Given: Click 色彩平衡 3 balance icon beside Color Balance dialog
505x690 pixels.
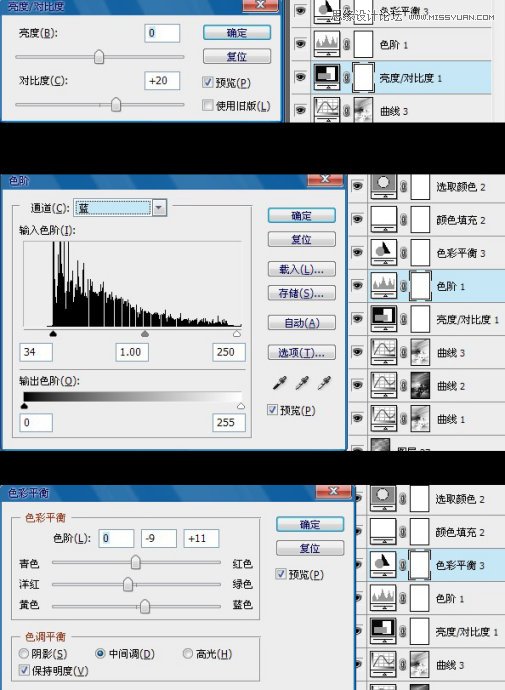Looking at the screenshot, I should pos(383,564).
